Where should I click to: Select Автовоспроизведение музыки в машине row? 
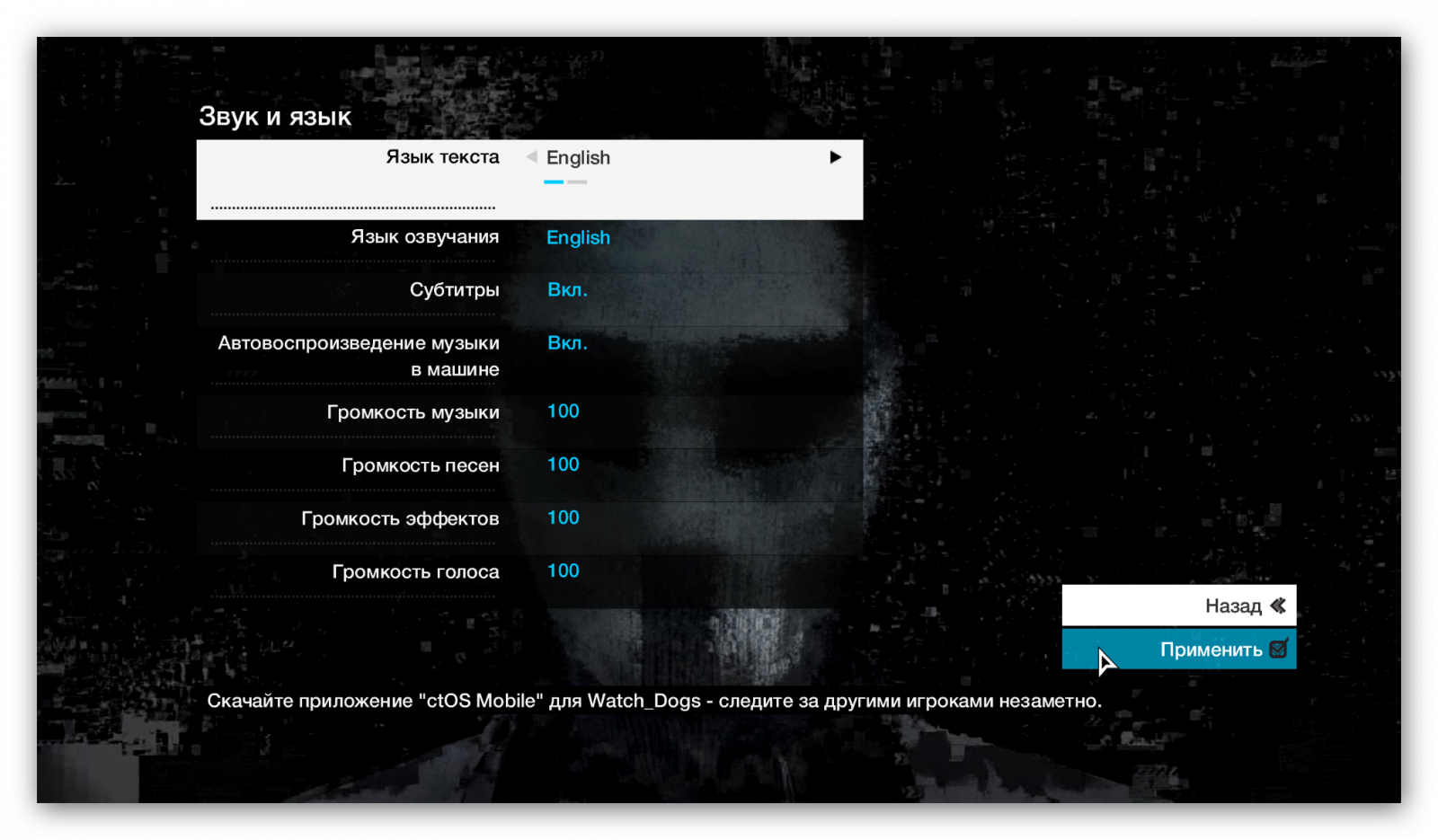pos(529,360)
